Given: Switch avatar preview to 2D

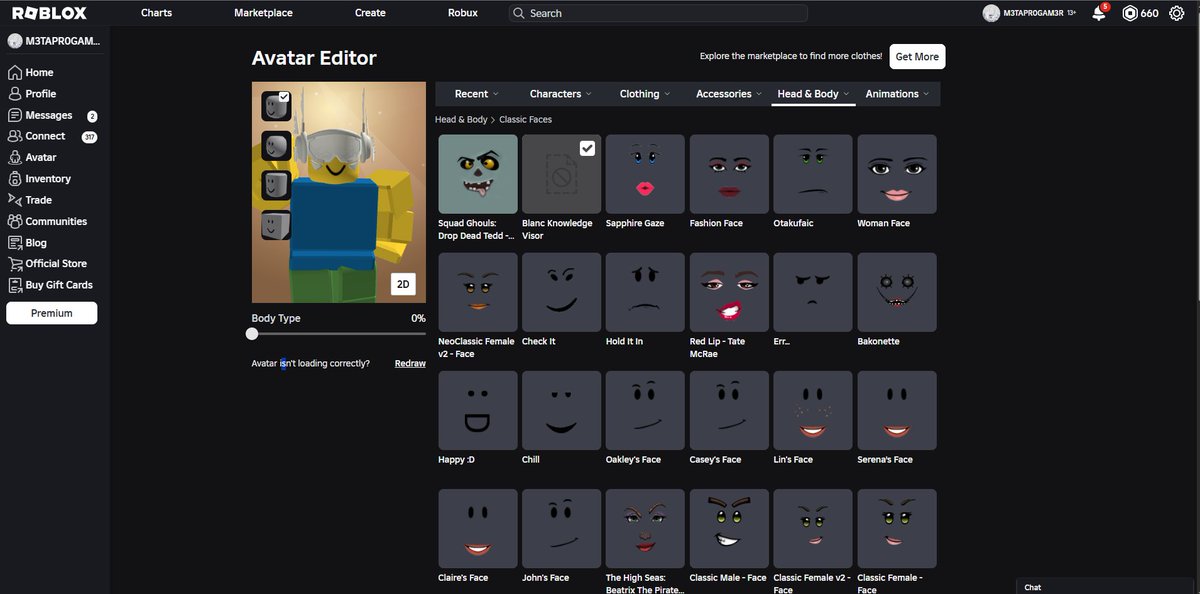Looking at the screenshot, I should tap(403, 284).
